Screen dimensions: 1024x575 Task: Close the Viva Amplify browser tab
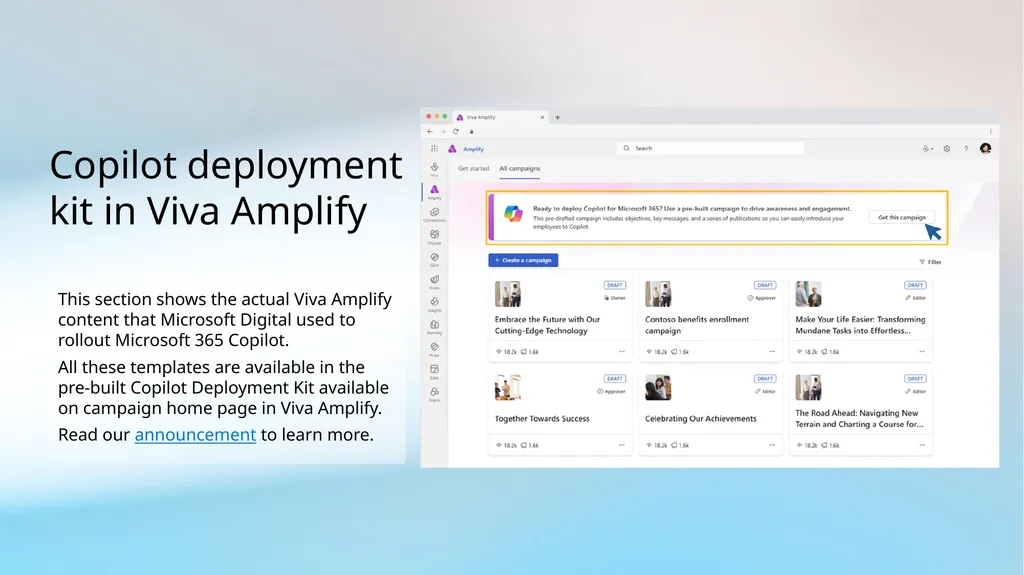542,118
